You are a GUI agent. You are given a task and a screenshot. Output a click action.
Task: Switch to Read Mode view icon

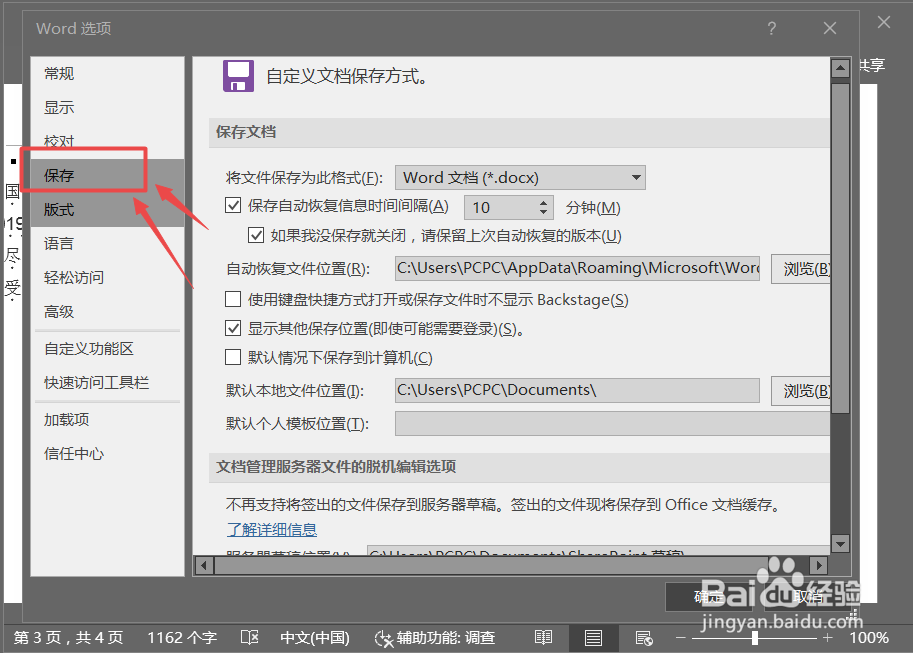[543, 638]
